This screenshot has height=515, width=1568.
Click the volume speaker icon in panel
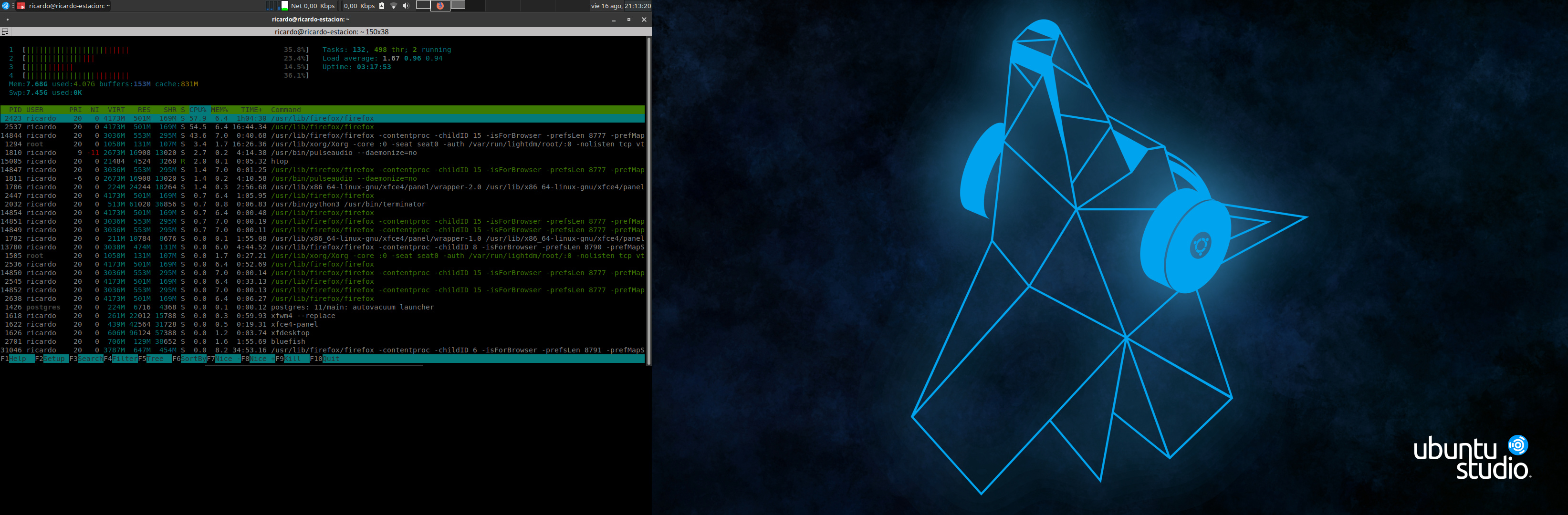(406, 5)
